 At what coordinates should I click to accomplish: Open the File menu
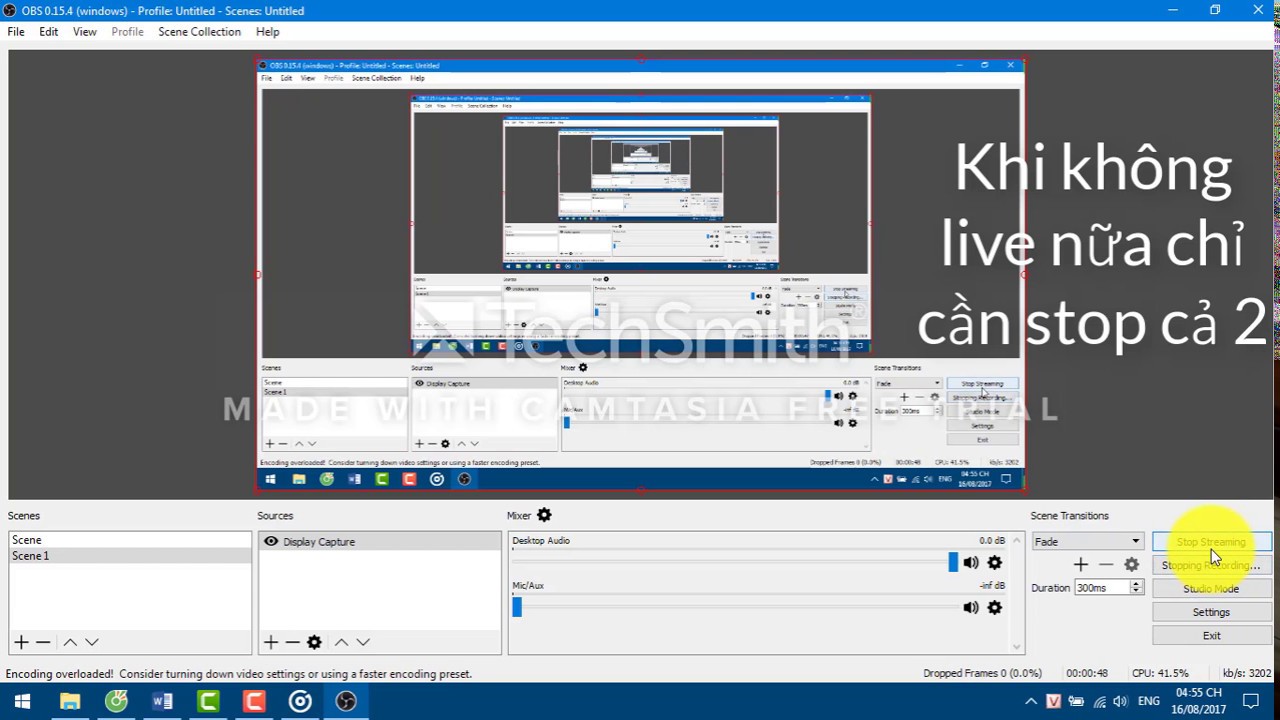[x=16, y=32]
